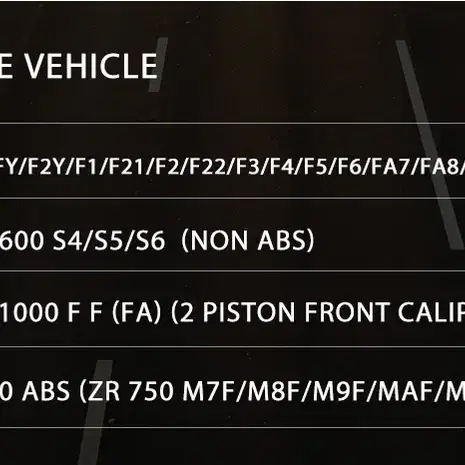Click the (NON ABS) label
This screenshot has width=465, height=465.
[x=248, y=240]
